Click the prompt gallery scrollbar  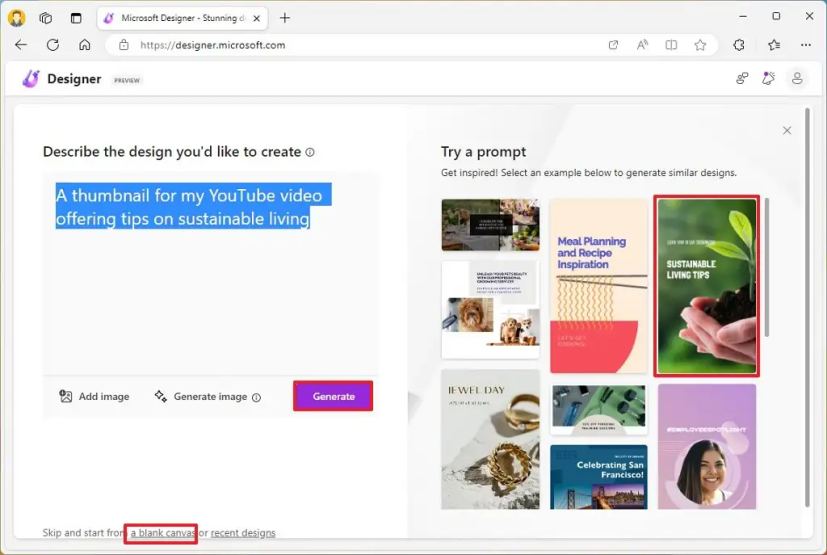coord(766,267)
